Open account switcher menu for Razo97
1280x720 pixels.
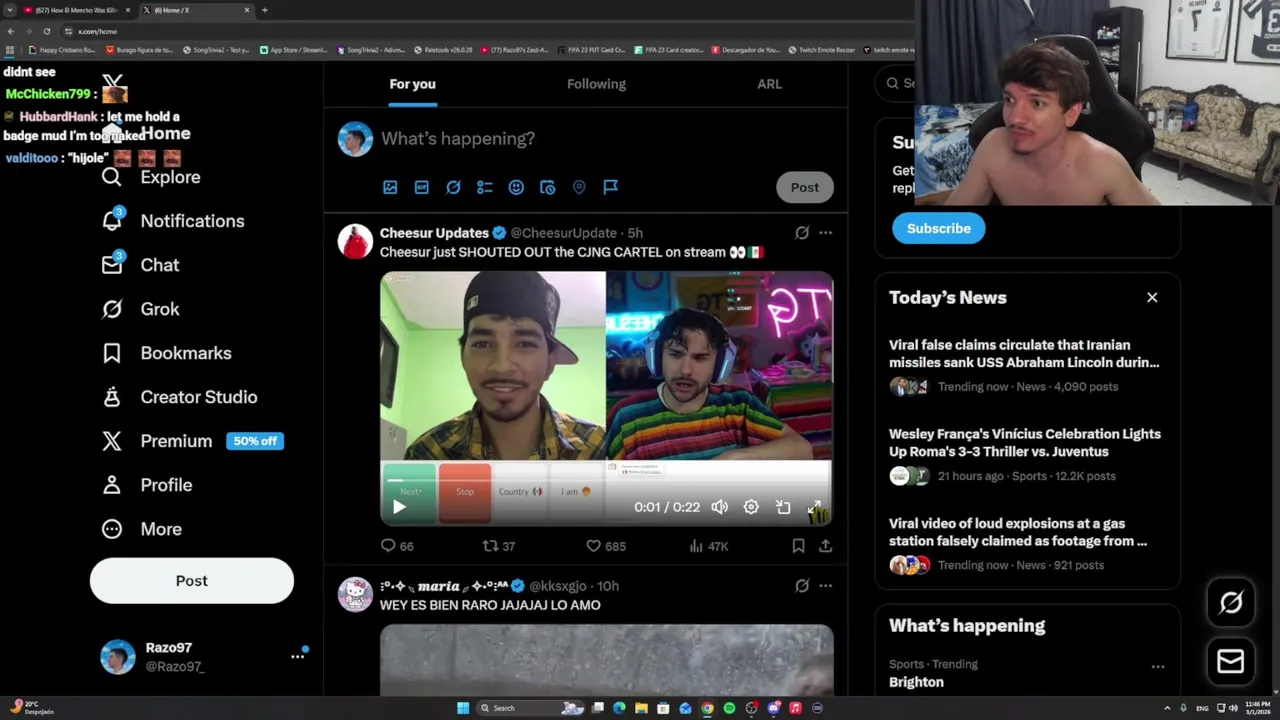pyautogui.click(x=297, y=657)
